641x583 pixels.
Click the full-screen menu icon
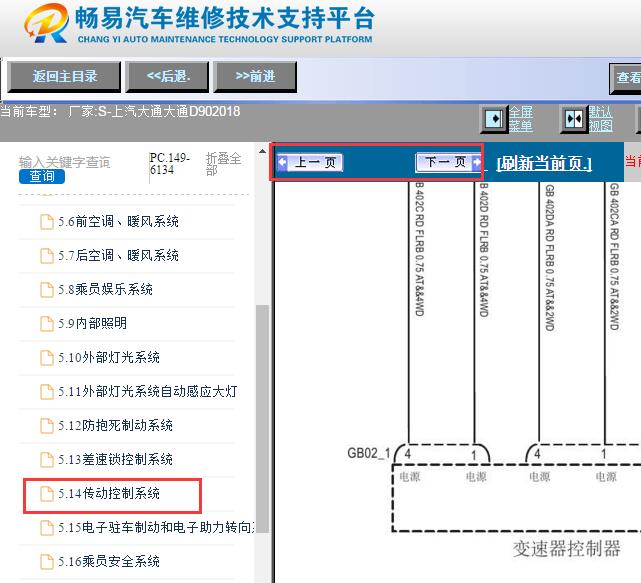[494, 119]
